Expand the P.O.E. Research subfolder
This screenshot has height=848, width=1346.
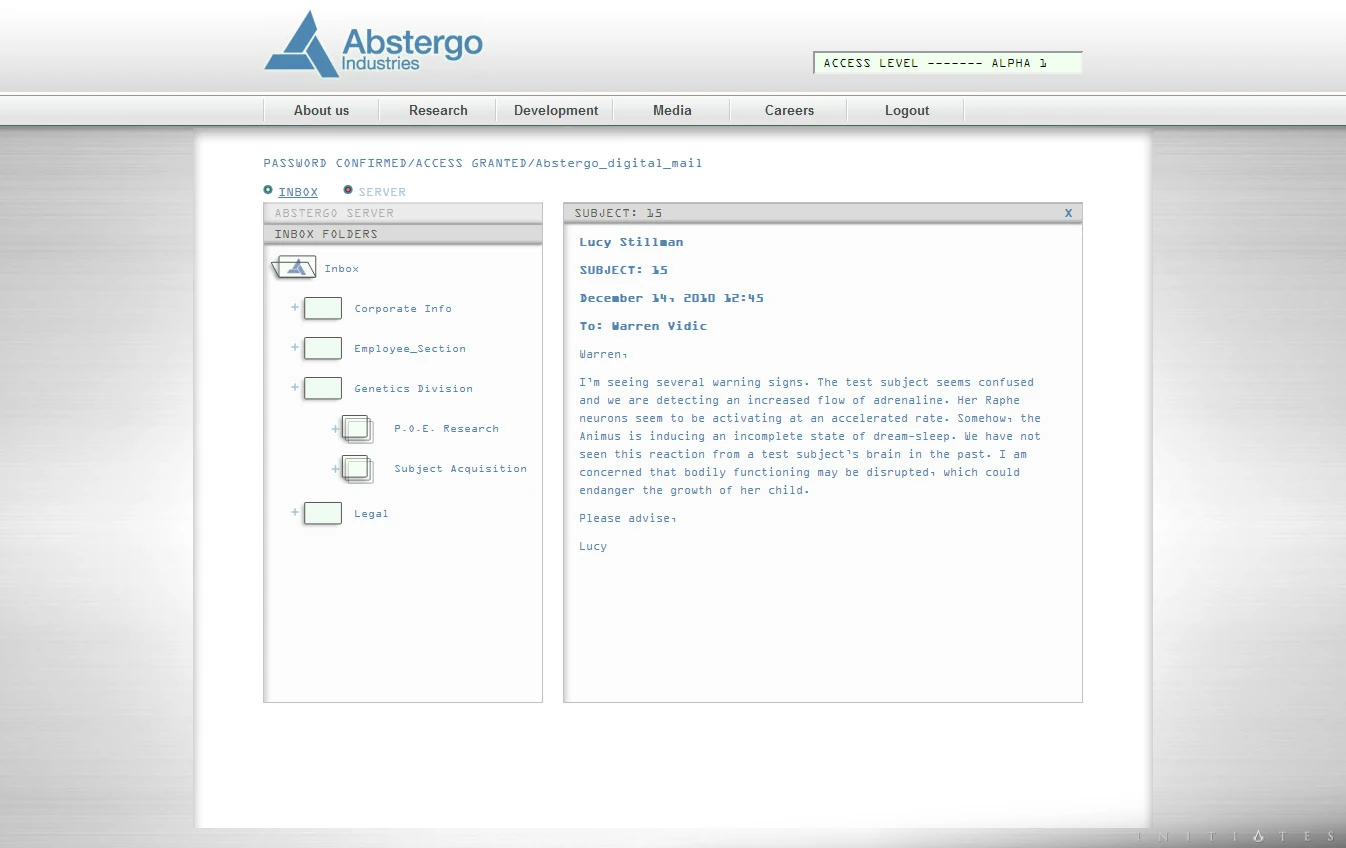tap(335, 429)
